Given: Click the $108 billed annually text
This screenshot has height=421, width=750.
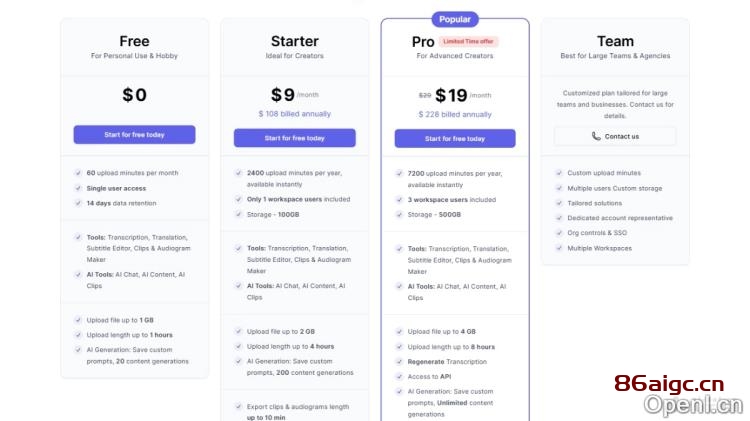Looking at the screenshot, I should (295, 114).
